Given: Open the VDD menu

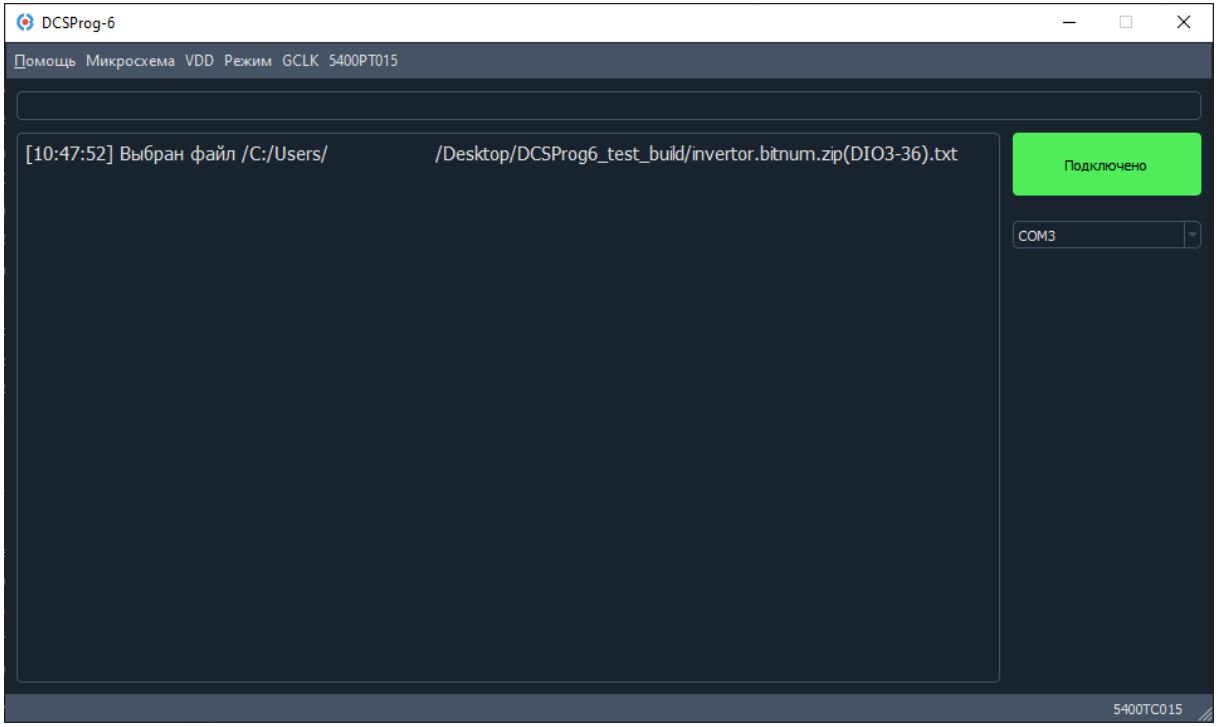Looking at the screenshot, I should 199,61.
